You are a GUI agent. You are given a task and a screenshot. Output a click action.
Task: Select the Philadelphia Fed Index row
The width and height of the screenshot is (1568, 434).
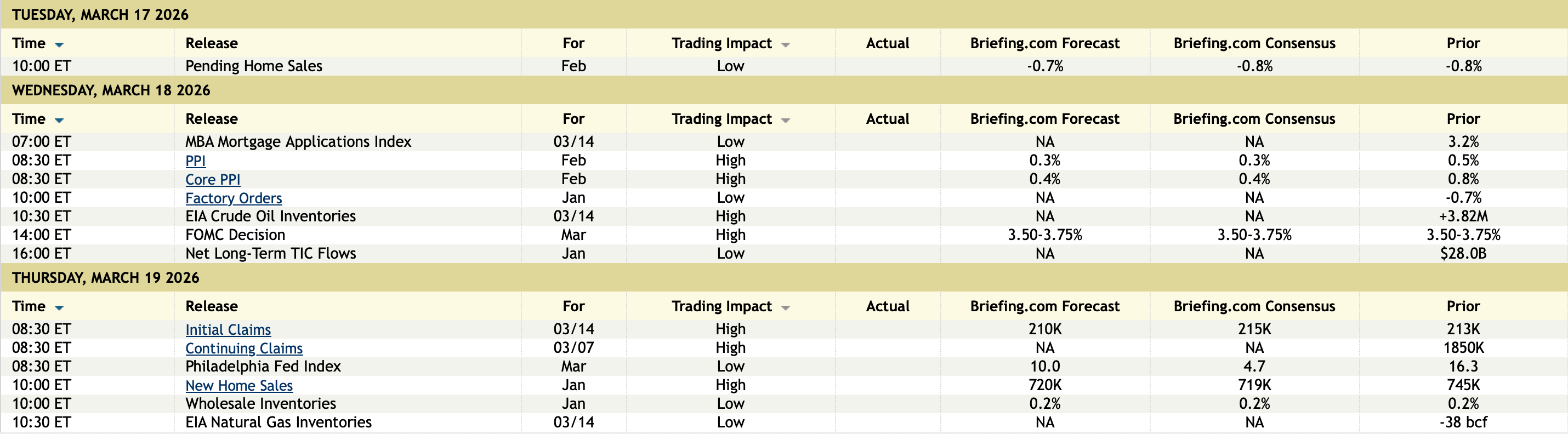[263, 367]
